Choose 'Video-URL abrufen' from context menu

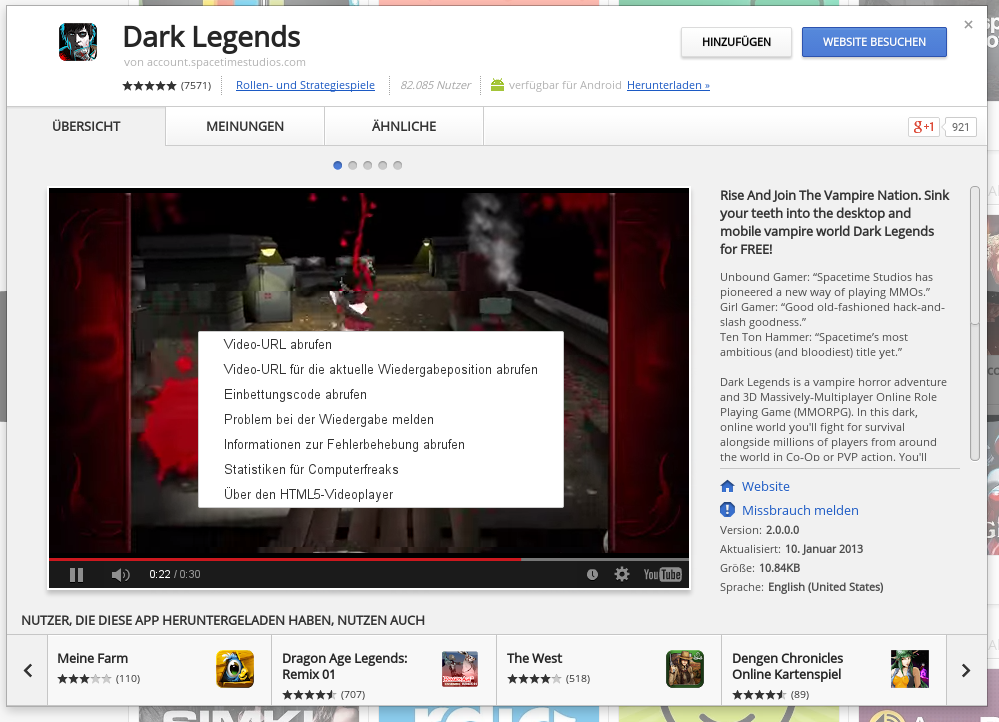tap(381, 345)
